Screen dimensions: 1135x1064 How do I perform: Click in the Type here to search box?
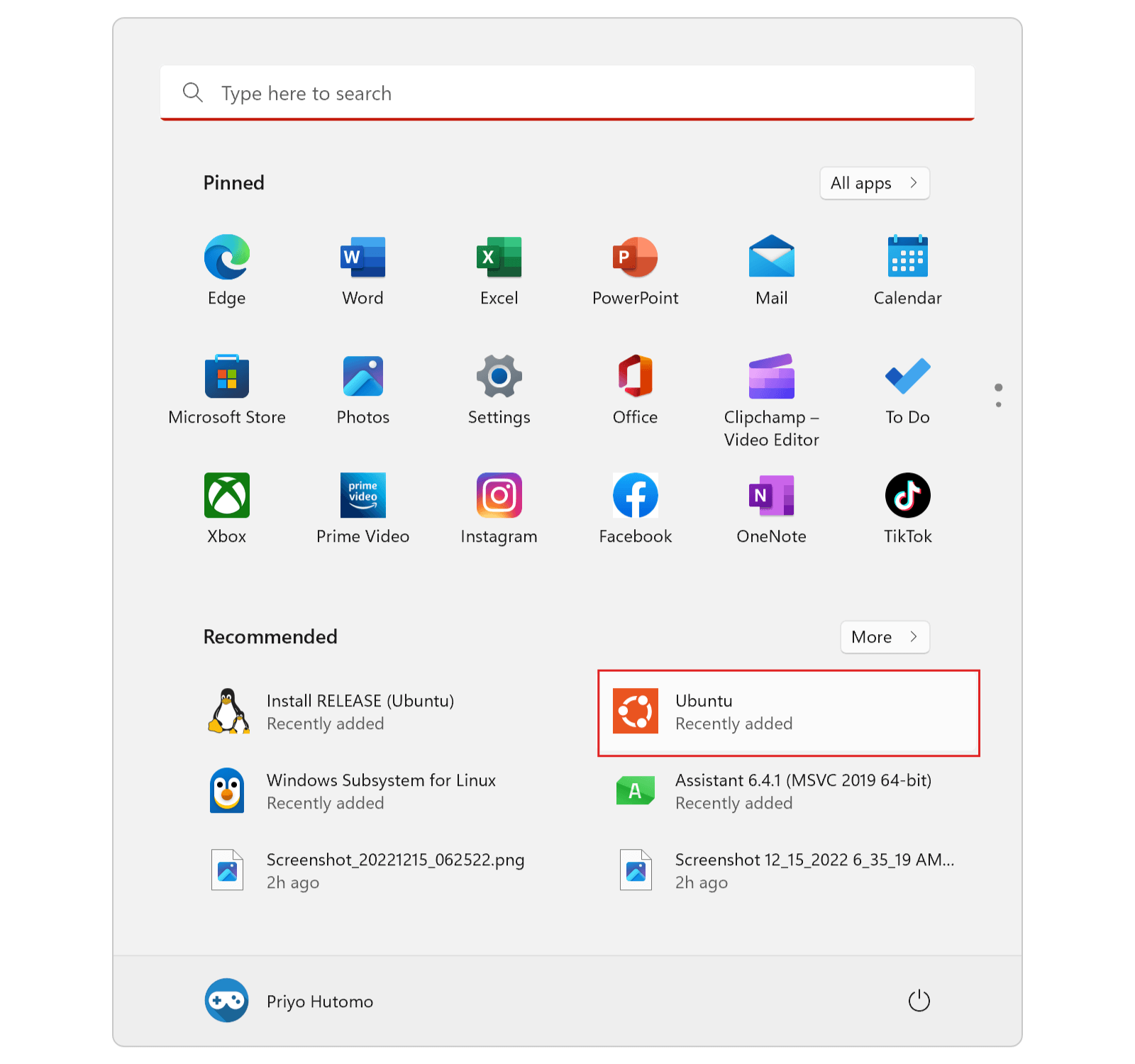tap(567, 93)
